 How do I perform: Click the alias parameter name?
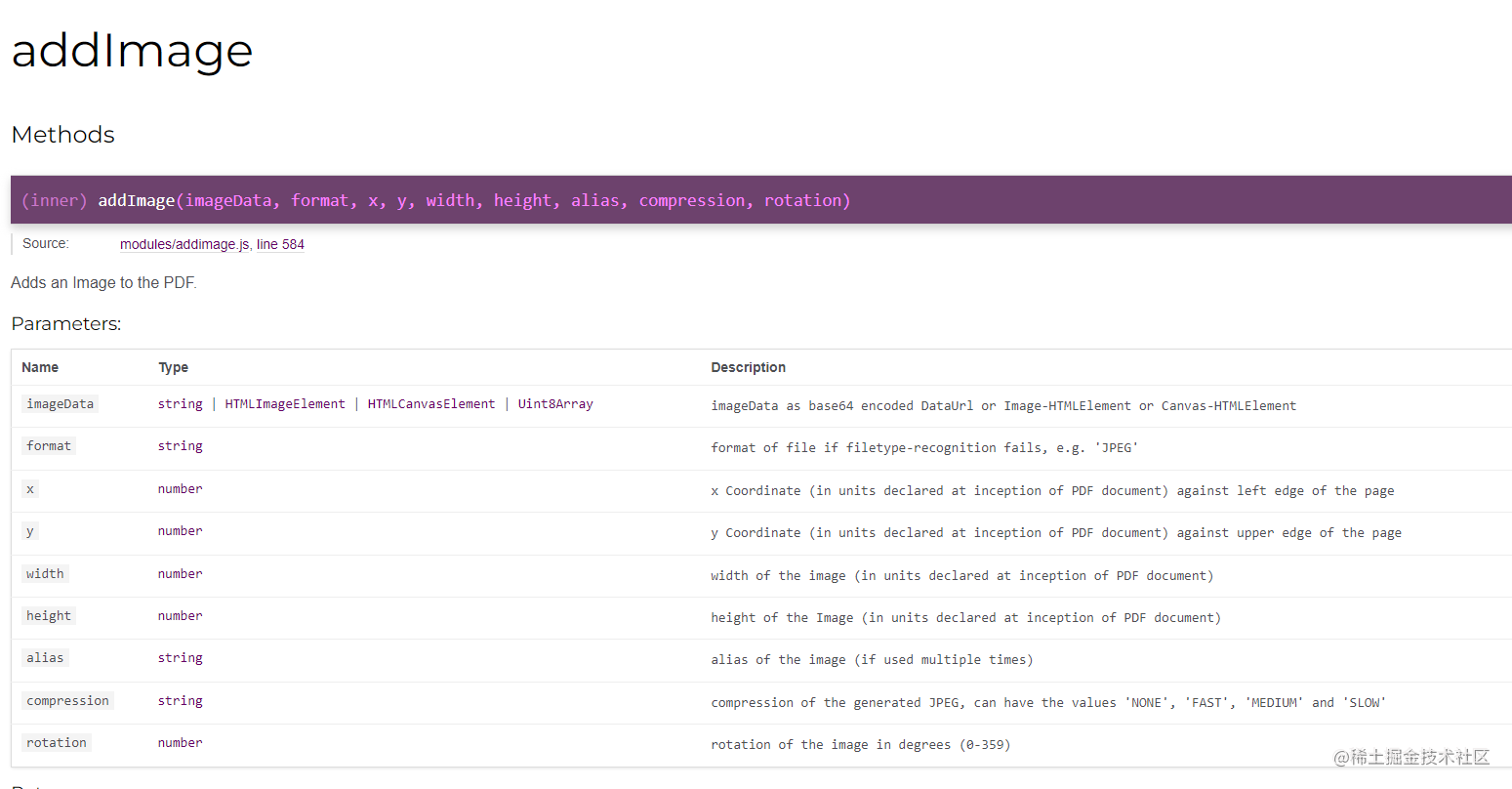pos(45,657)
